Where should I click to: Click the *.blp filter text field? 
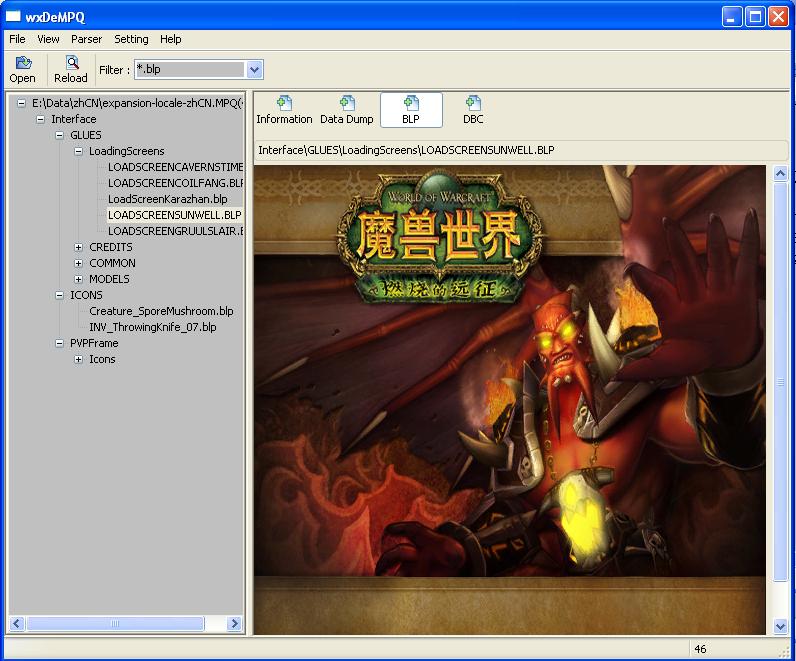(190, 70)
